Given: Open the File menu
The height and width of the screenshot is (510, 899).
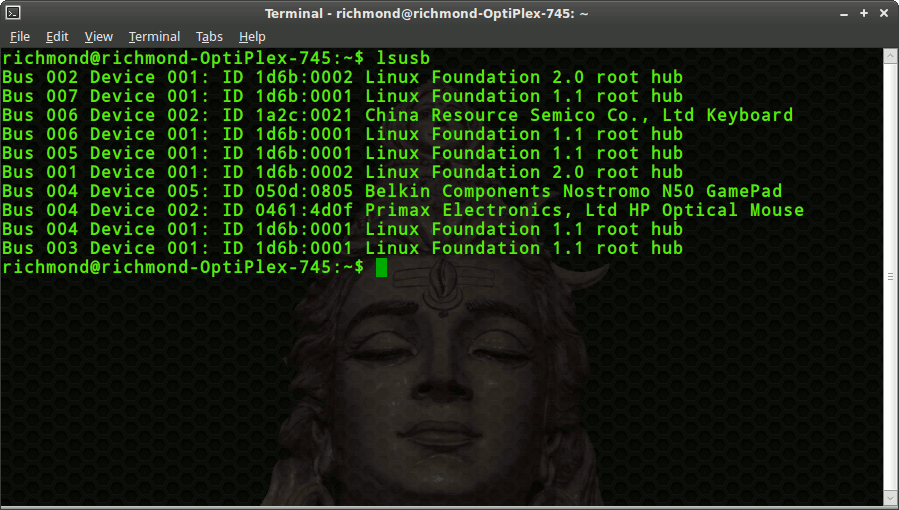Looking at the screenshot, I should coord(20,37).
